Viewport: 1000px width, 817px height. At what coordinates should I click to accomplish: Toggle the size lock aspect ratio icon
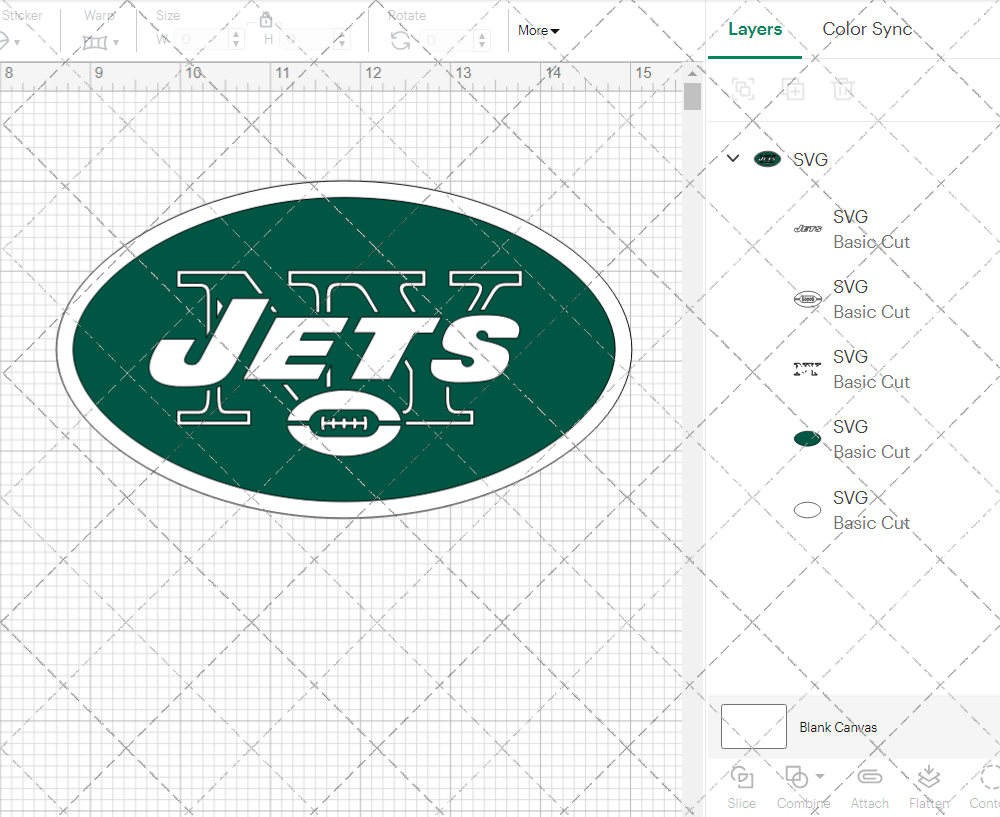(x=266, y=20)
